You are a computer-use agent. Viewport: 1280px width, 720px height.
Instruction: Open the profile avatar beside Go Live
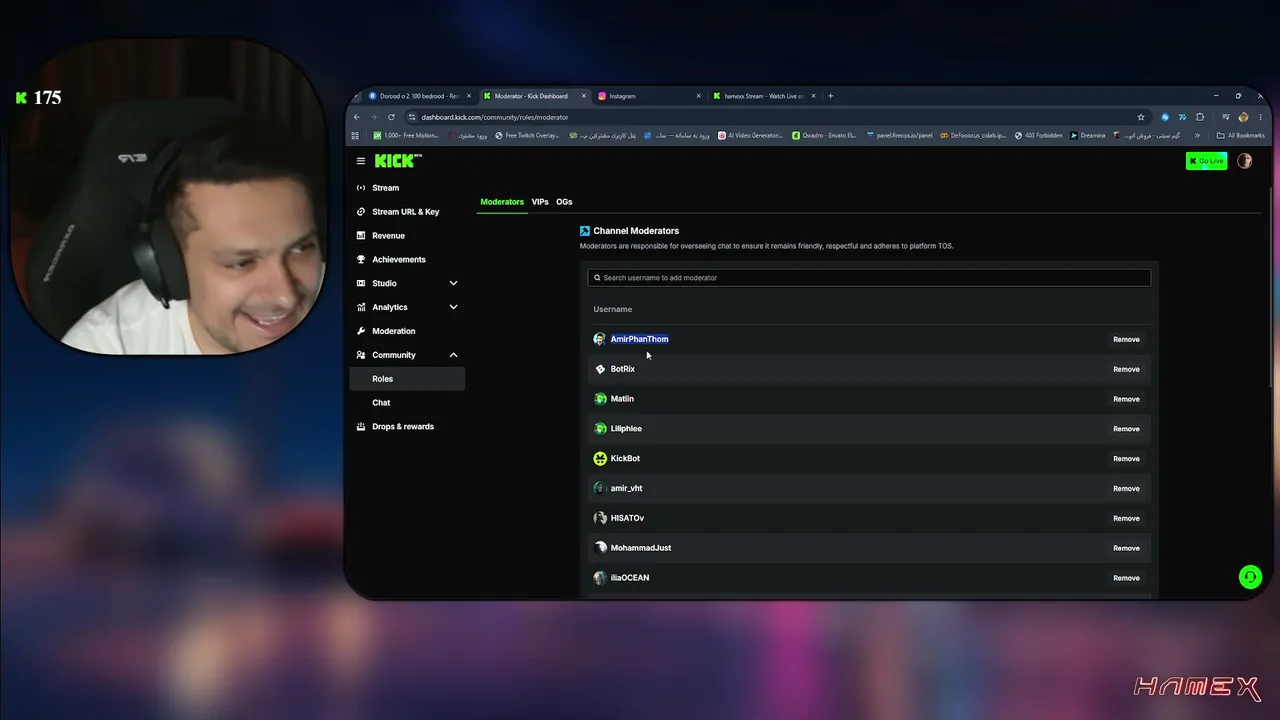pos(1245,161)
